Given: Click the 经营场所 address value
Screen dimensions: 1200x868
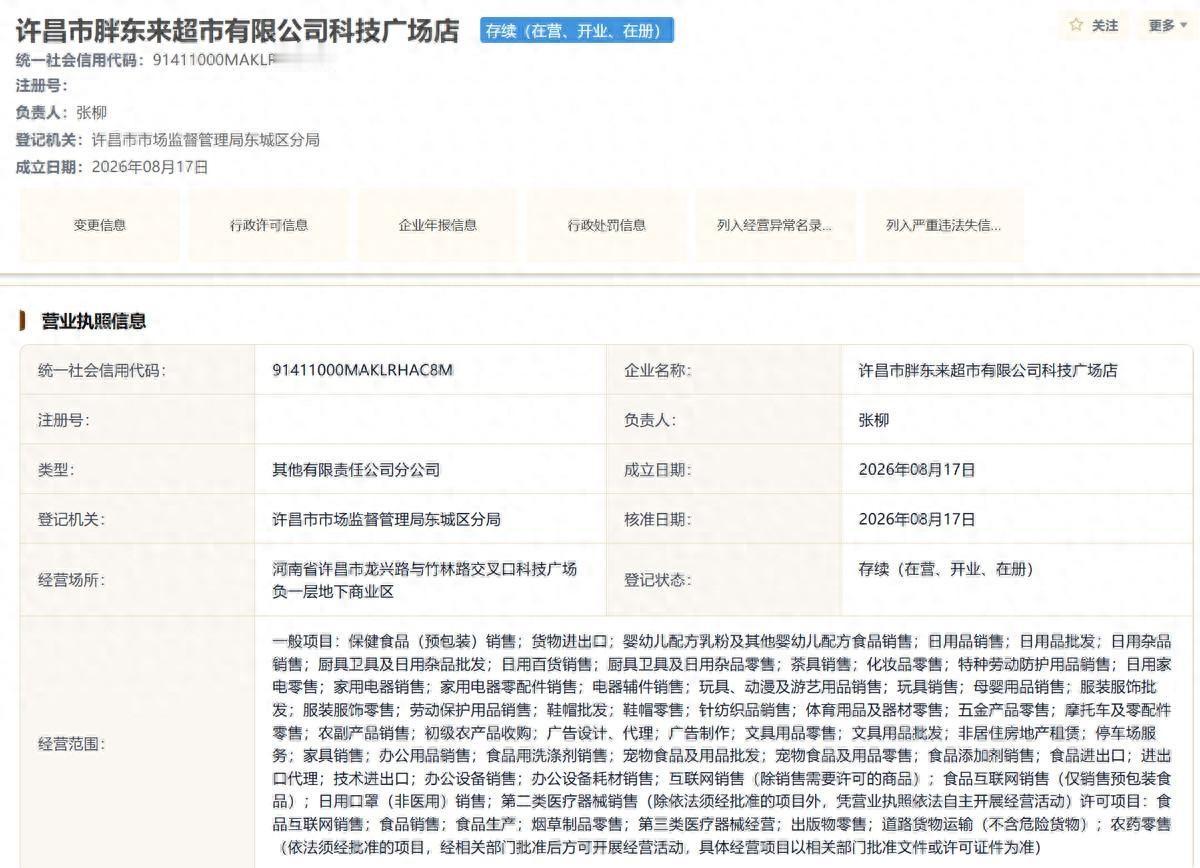Looking at the screenshot, I should point(424,579).
